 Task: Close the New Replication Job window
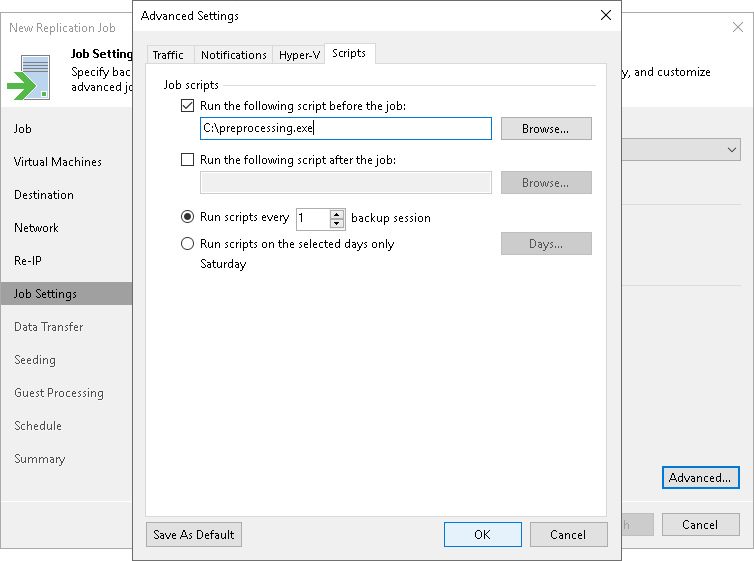[738, 27]
